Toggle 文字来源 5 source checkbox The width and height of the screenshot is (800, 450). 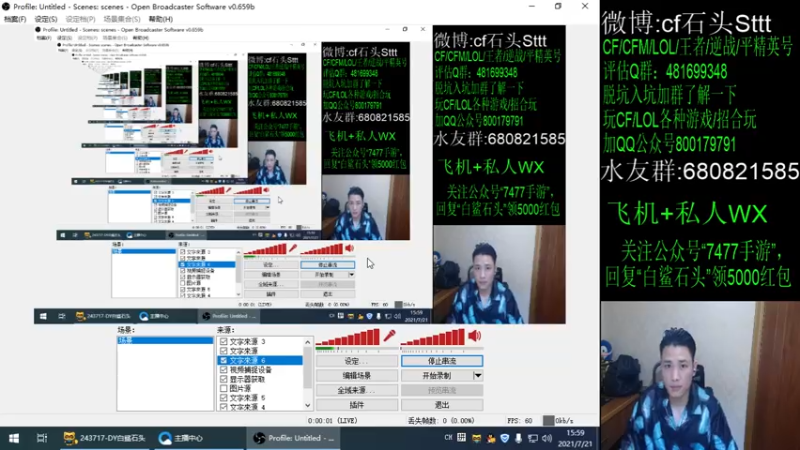point(223,397)
